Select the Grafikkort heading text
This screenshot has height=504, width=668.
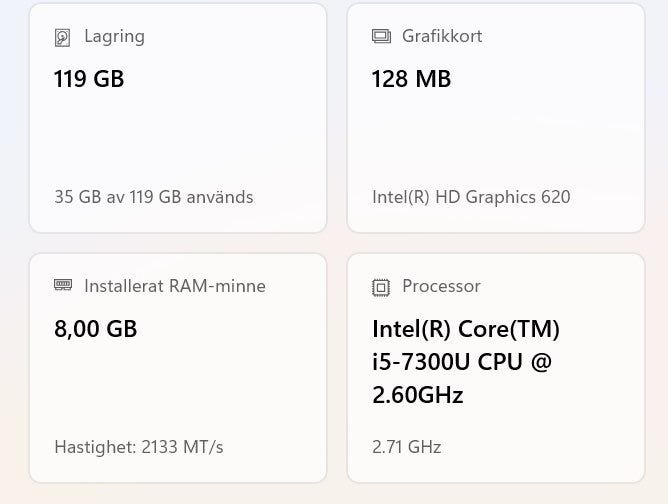click(x=442, y=36)
